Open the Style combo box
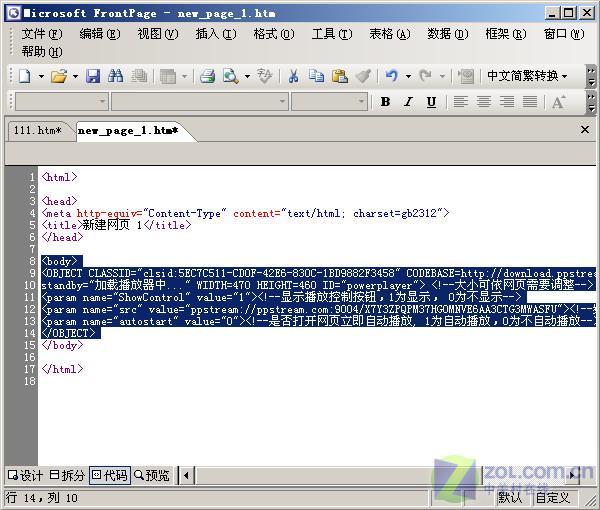 click(x=61, y=101)
